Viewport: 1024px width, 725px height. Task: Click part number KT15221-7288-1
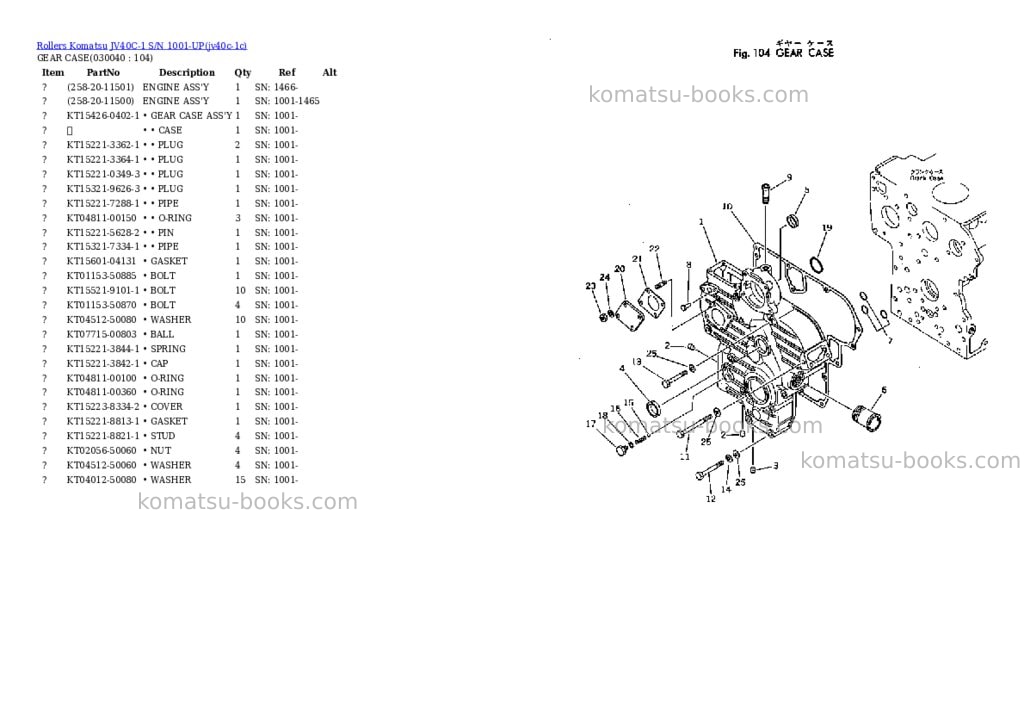pyautogui.click(x=103, y=204)
